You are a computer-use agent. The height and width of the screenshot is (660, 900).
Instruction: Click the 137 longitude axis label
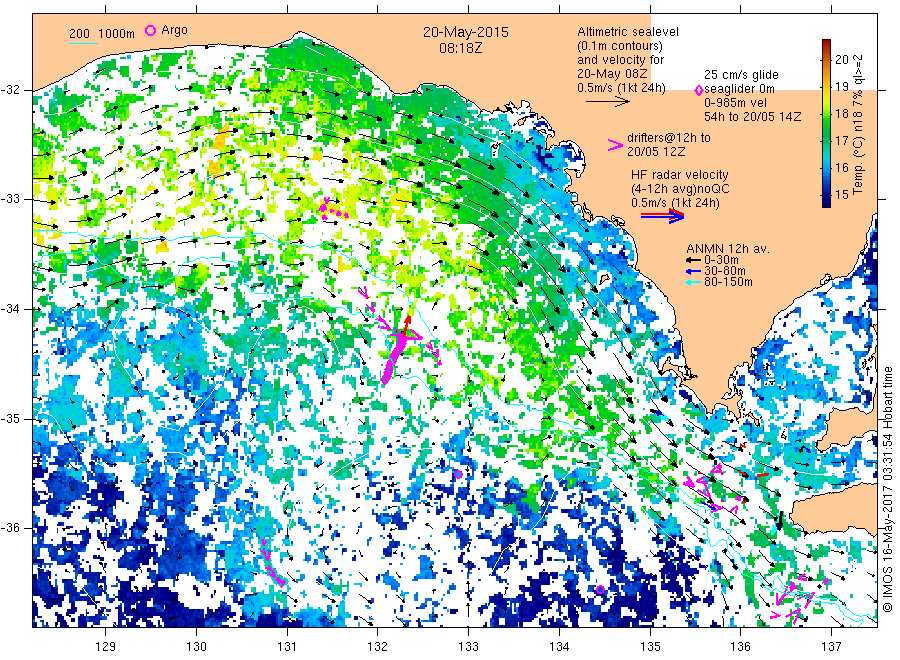(x=832, y=647)
